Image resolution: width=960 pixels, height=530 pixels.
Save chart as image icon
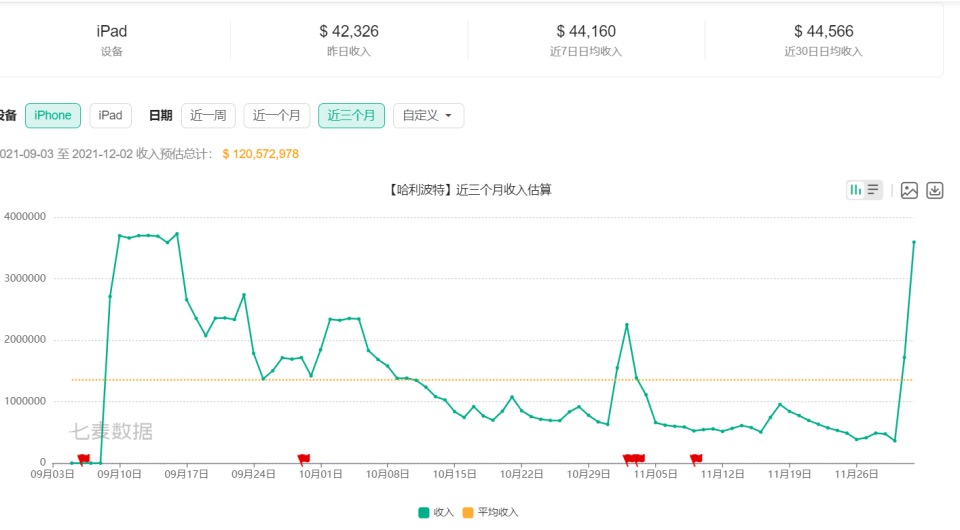(909, 190)
